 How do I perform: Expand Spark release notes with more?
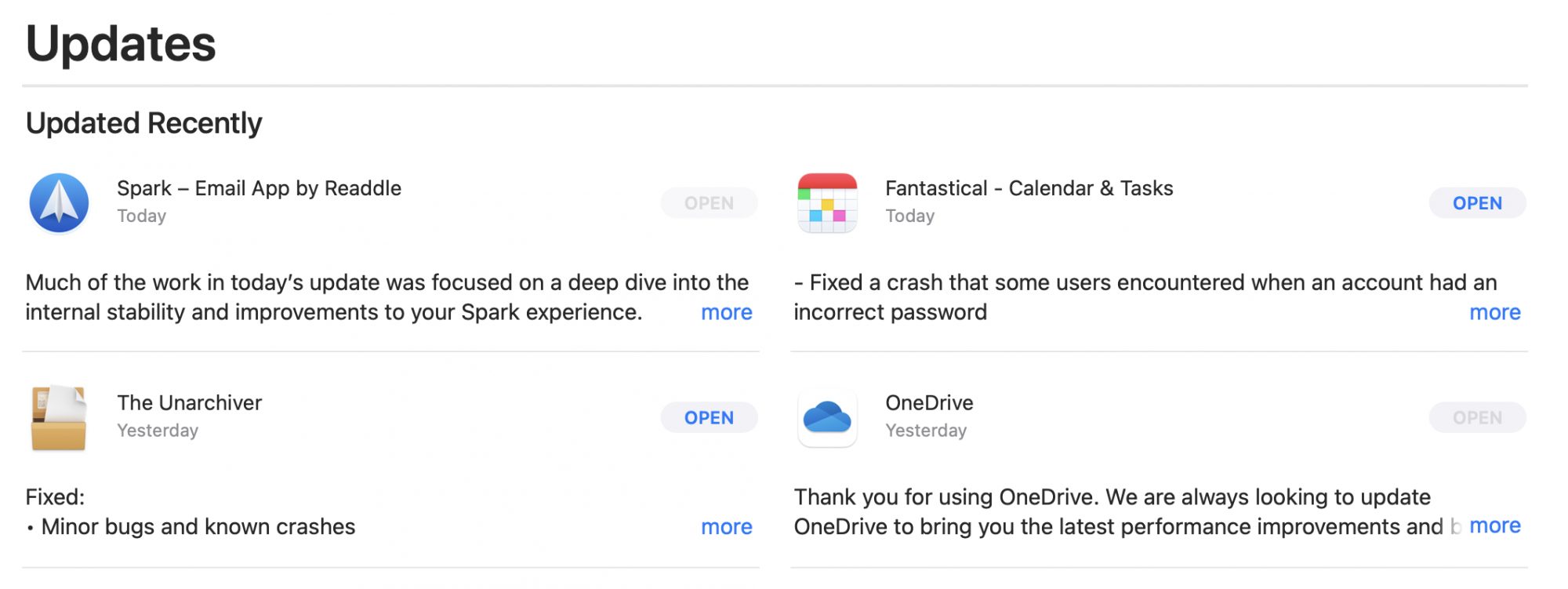[x=726, y=312]
